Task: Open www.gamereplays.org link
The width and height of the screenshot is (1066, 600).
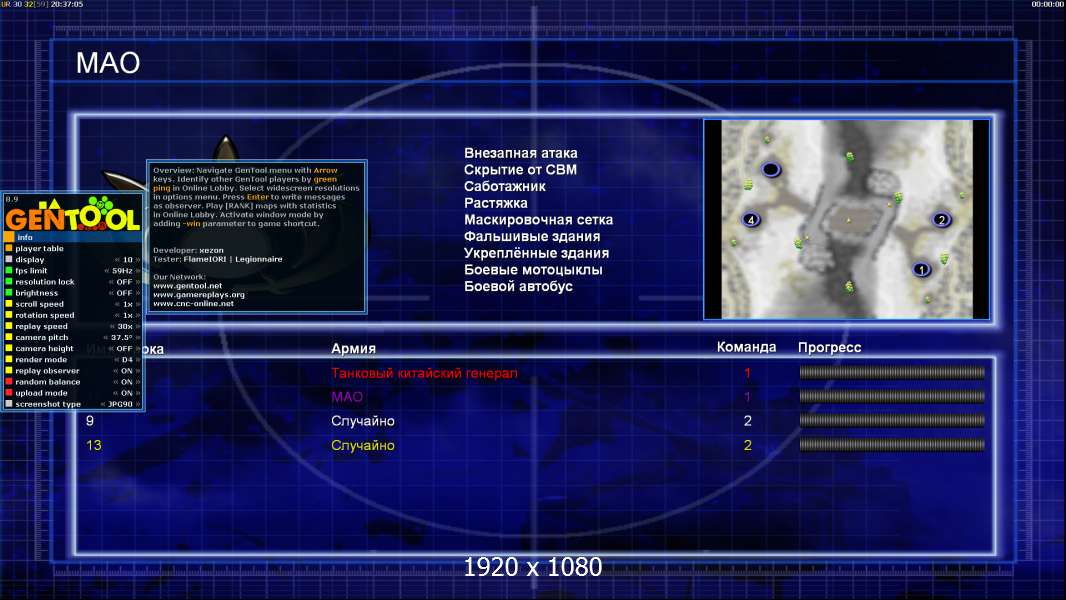Action: (x=199, y=295)
